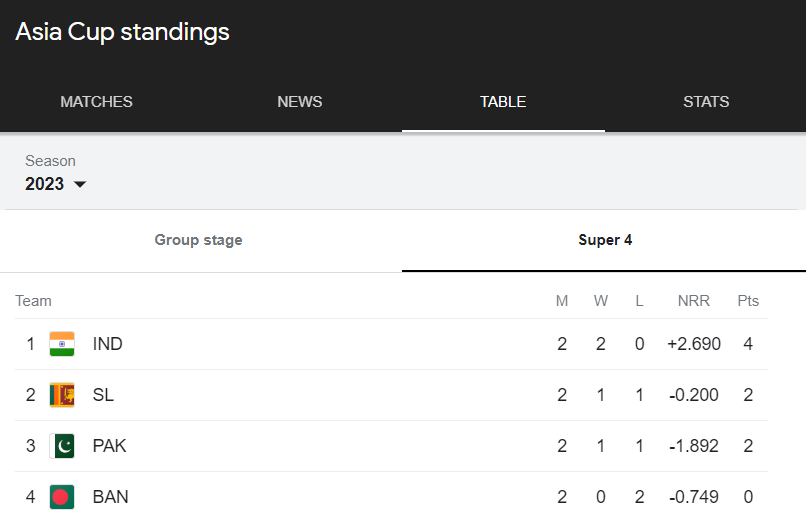Image resolution: width=806 pixels, height=524 pixels.
Task: Select the Super 4 standings tab
Action: pyautogui.click(x=604, y=240)
